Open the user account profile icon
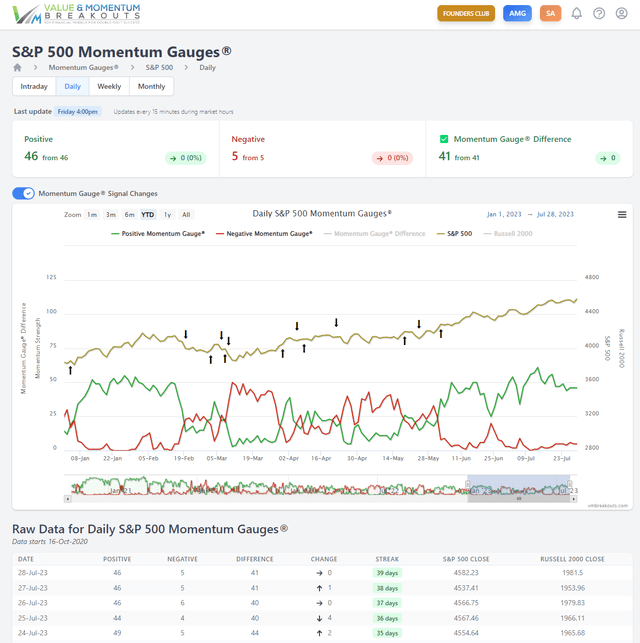Viewport: 640px width, 643px height. coord(621,13)
